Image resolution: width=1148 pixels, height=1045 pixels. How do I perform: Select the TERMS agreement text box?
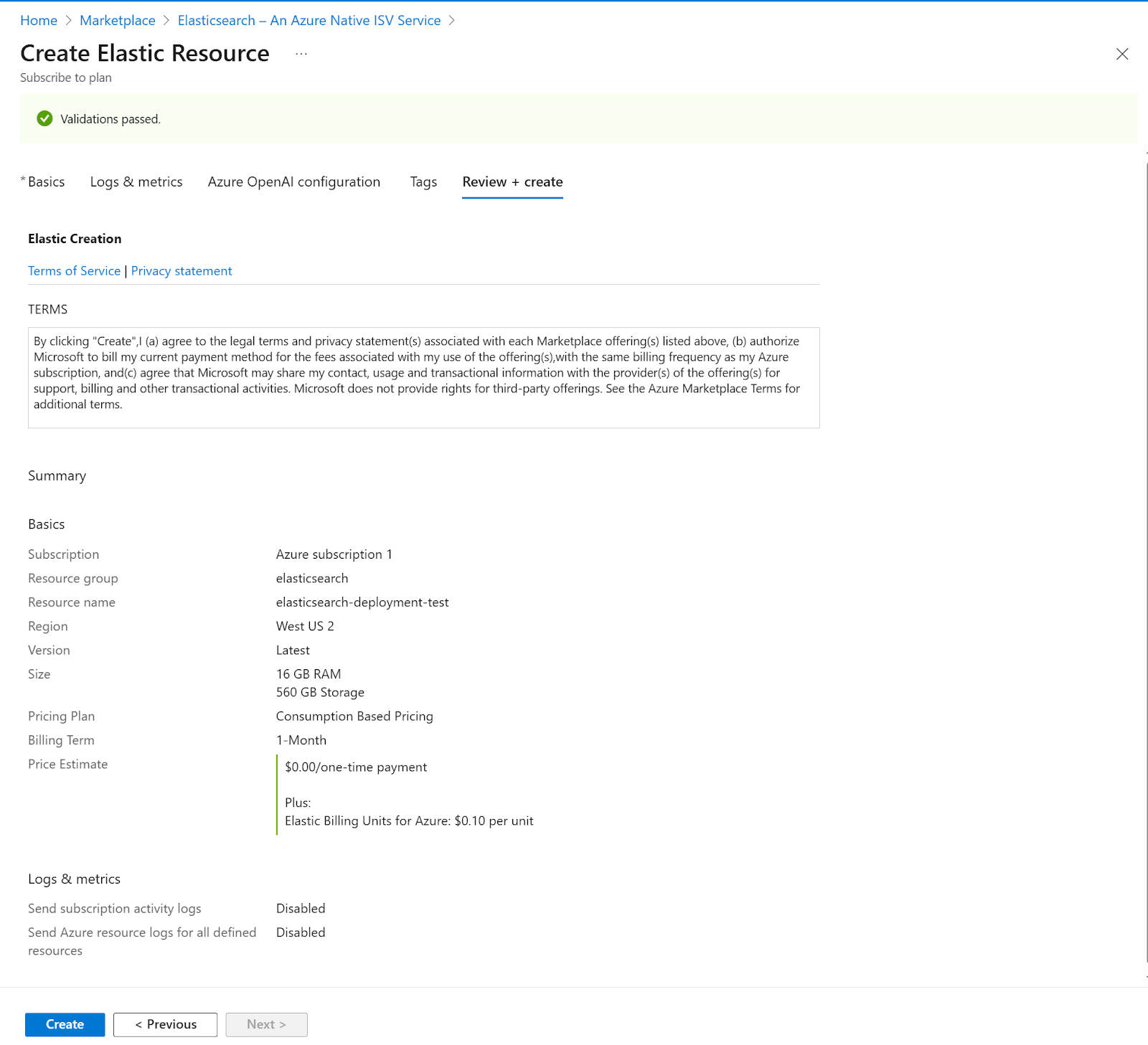(423, 377)
